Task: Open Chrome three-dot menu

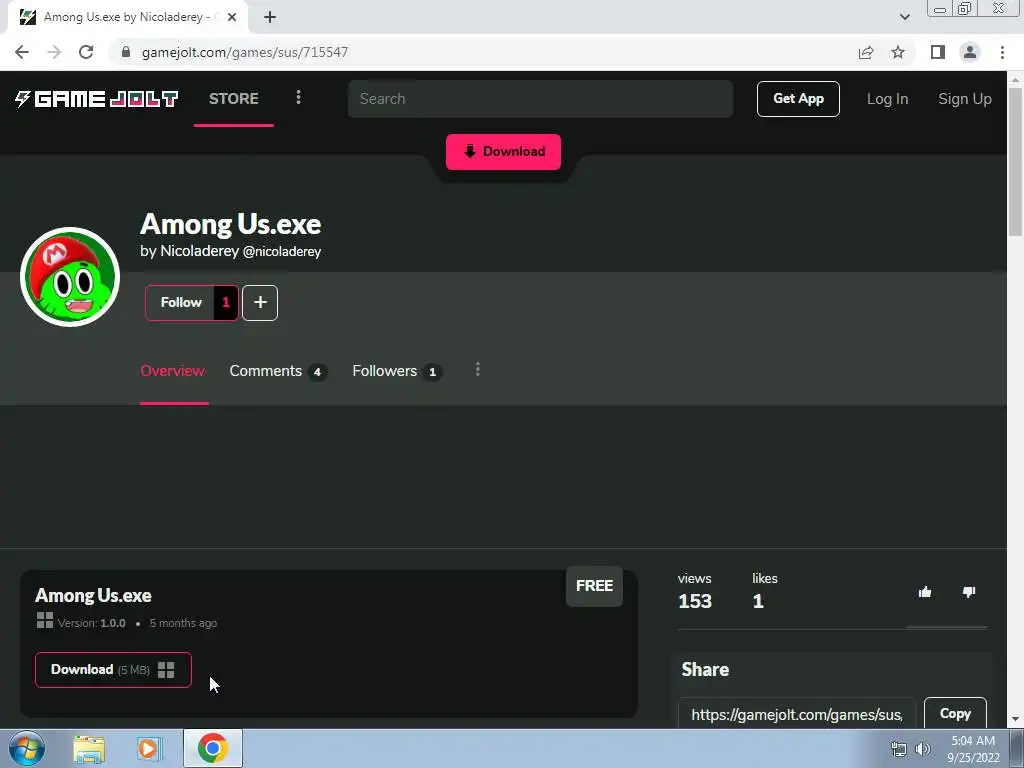Action: [x=1002, y=52]
